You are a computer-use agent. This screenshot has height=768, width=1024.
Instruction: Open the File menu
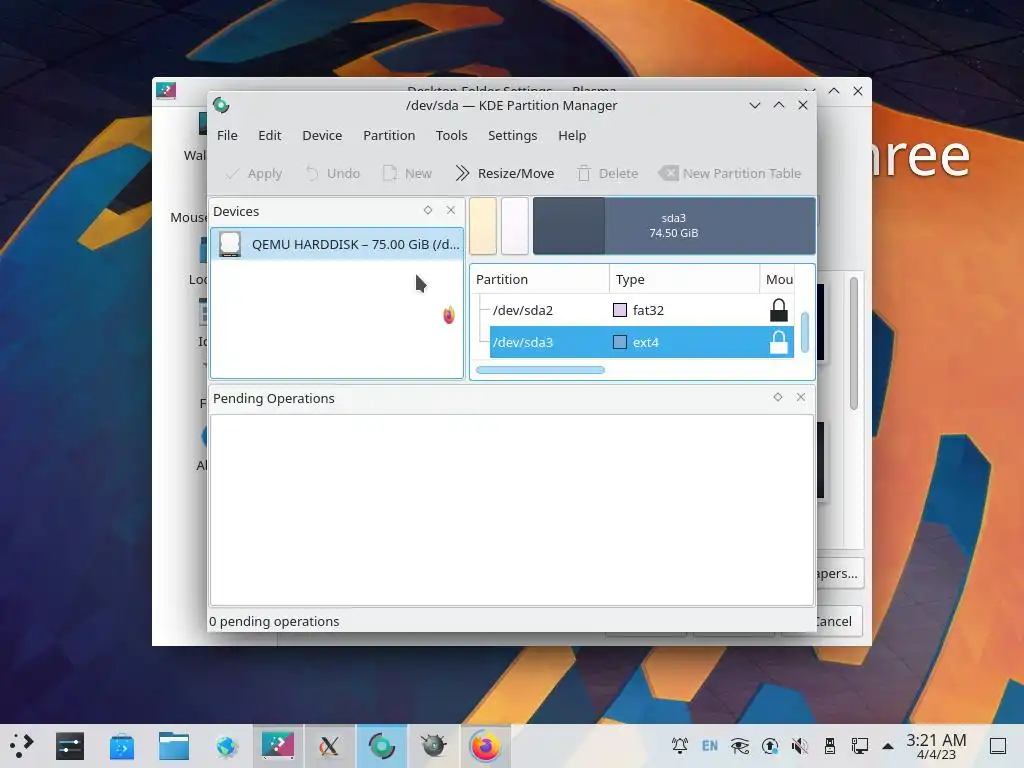[x=227, y=135]
